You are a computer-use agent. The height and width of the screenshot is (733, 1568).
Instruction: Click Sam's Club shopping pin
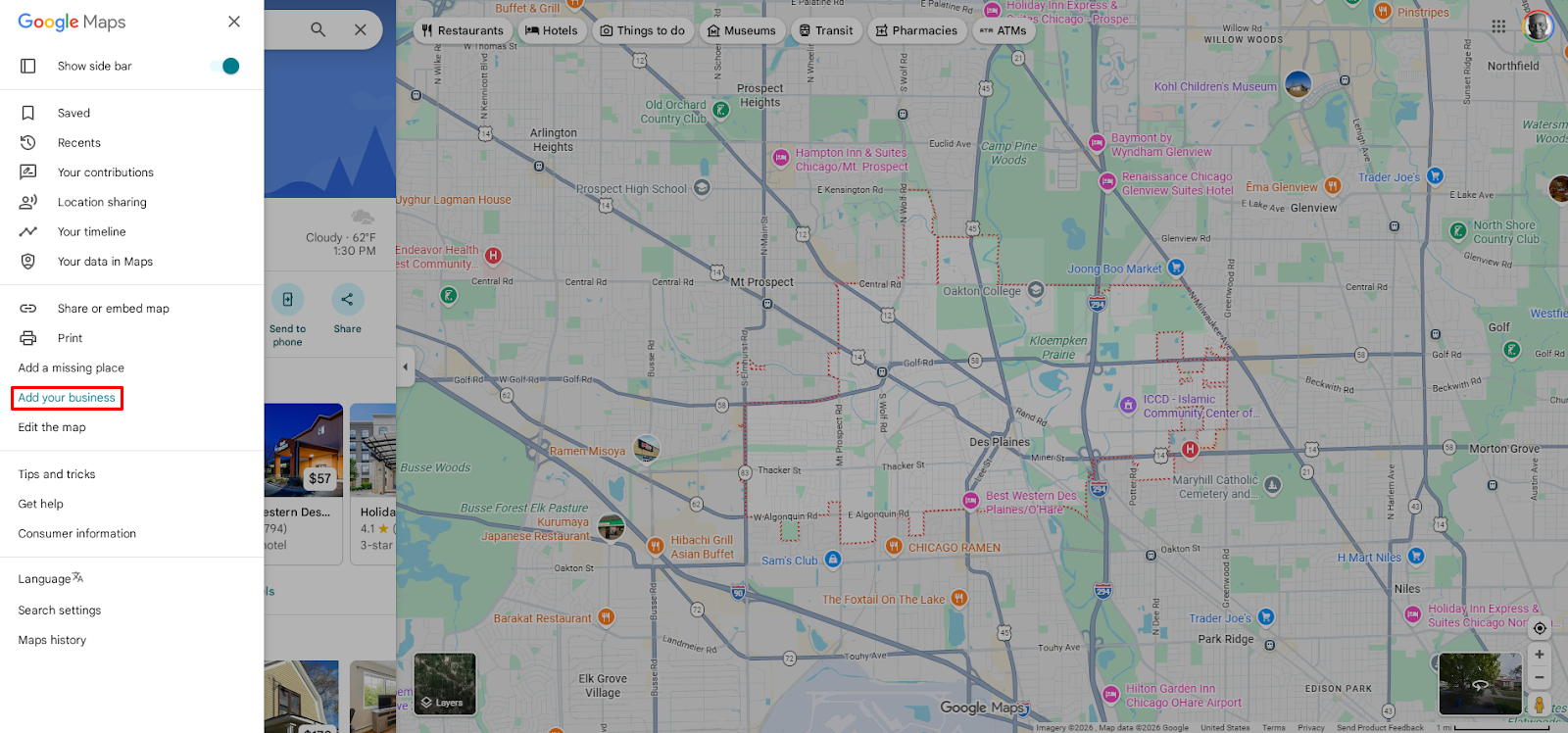(833, 559)
